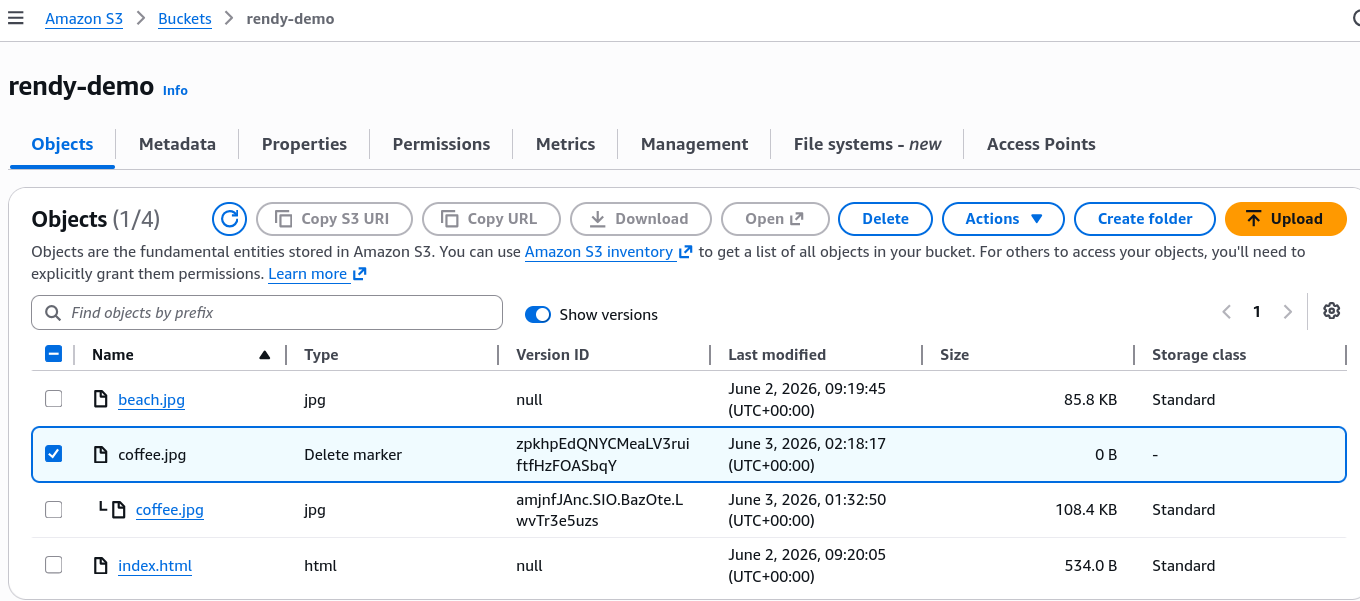Click top-right cut-off circular icon

click(1355, 18)
